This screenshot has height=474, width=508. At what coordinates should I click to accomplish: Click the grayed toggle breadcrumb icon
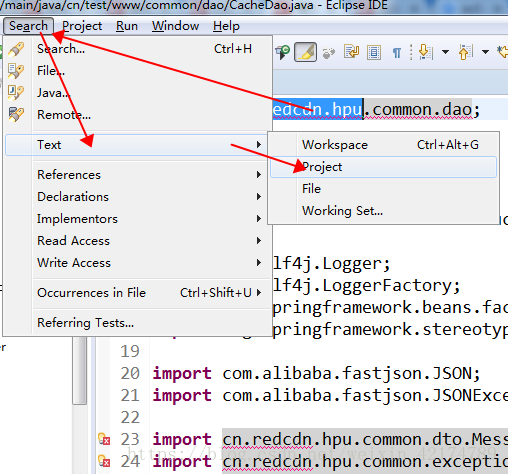coord(329,53)
